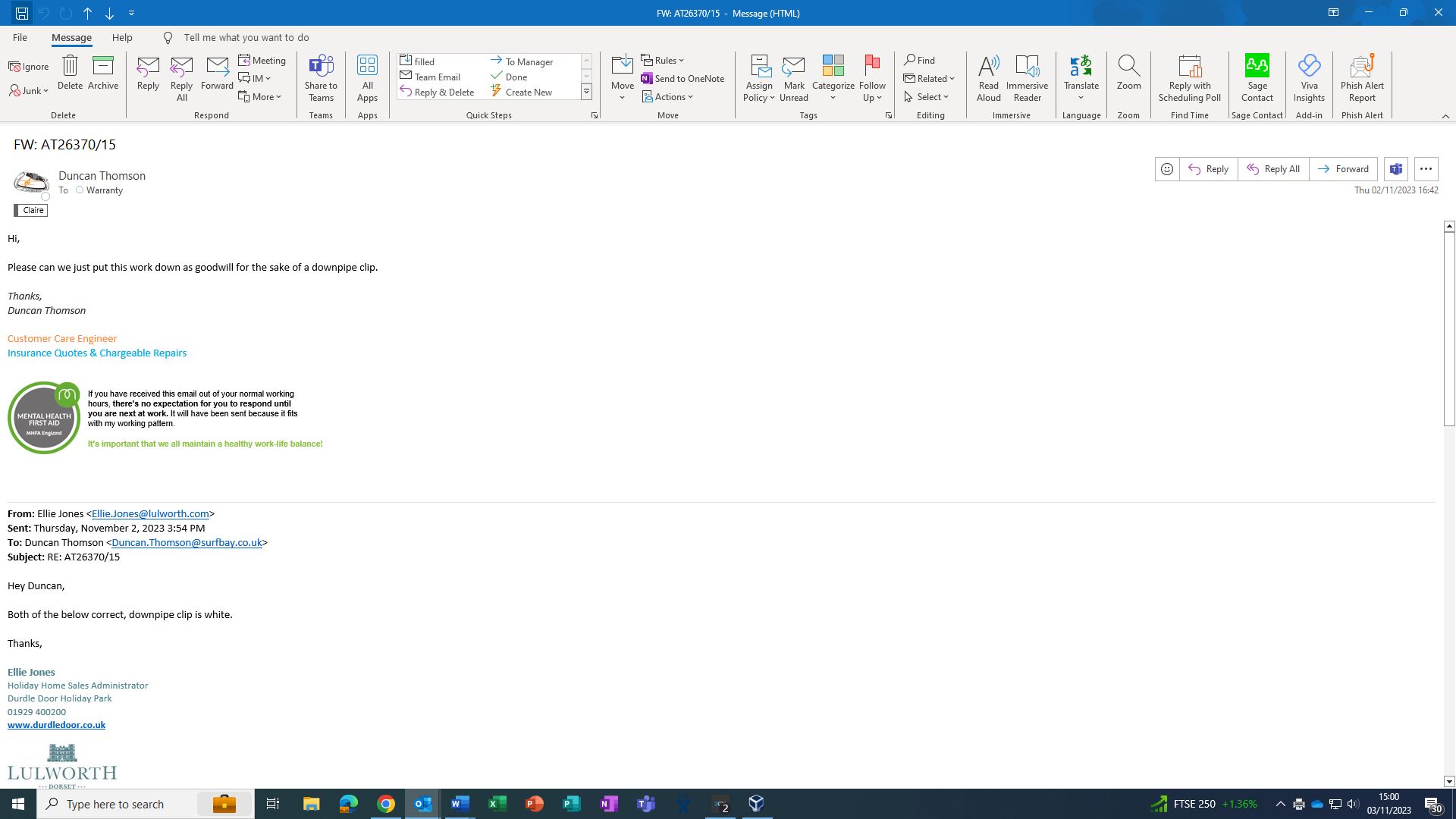Toggle the Mark Unread status
The width and height of the screenshot is (1456, 819).
(x=793, y=77)
